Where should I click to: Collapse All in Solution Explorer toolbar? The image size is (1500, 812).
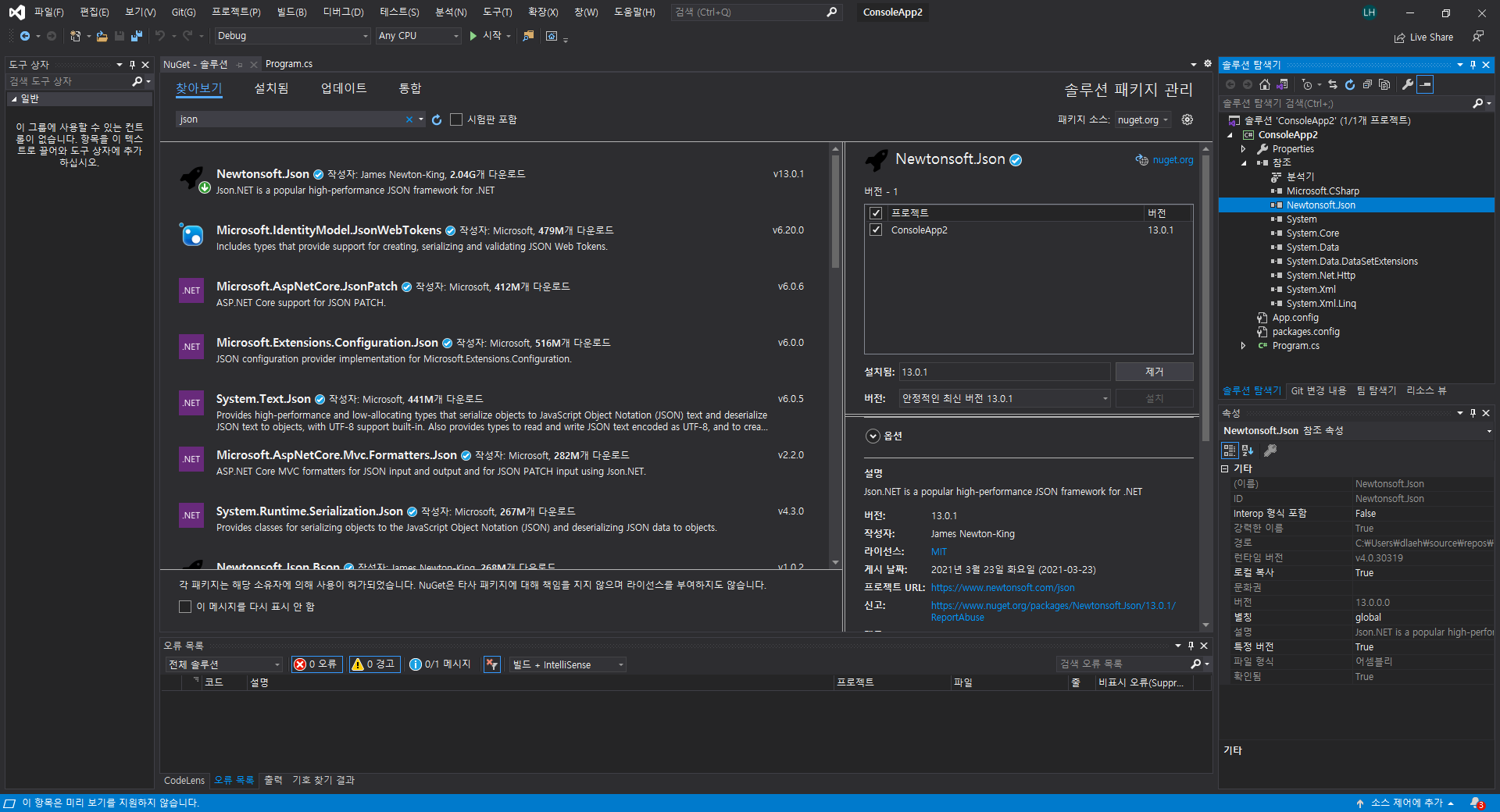coord(1367,84)
